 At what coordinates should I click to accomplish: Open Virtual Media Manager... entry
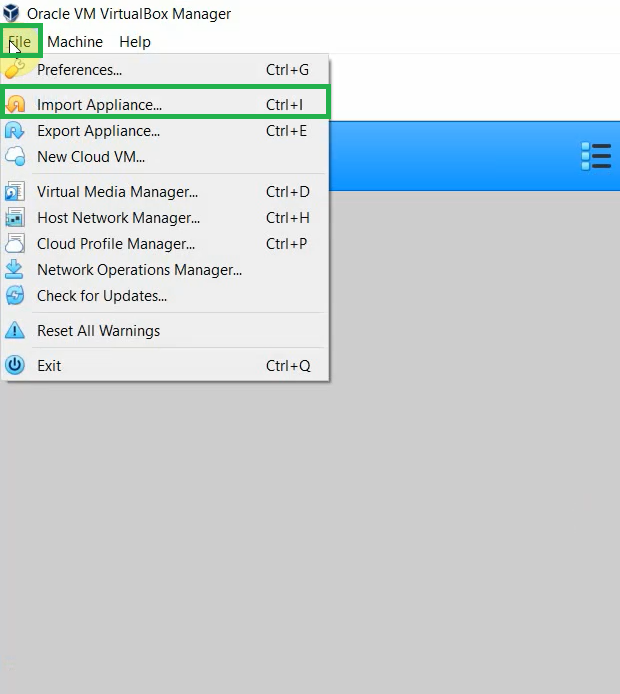(165, 192)
